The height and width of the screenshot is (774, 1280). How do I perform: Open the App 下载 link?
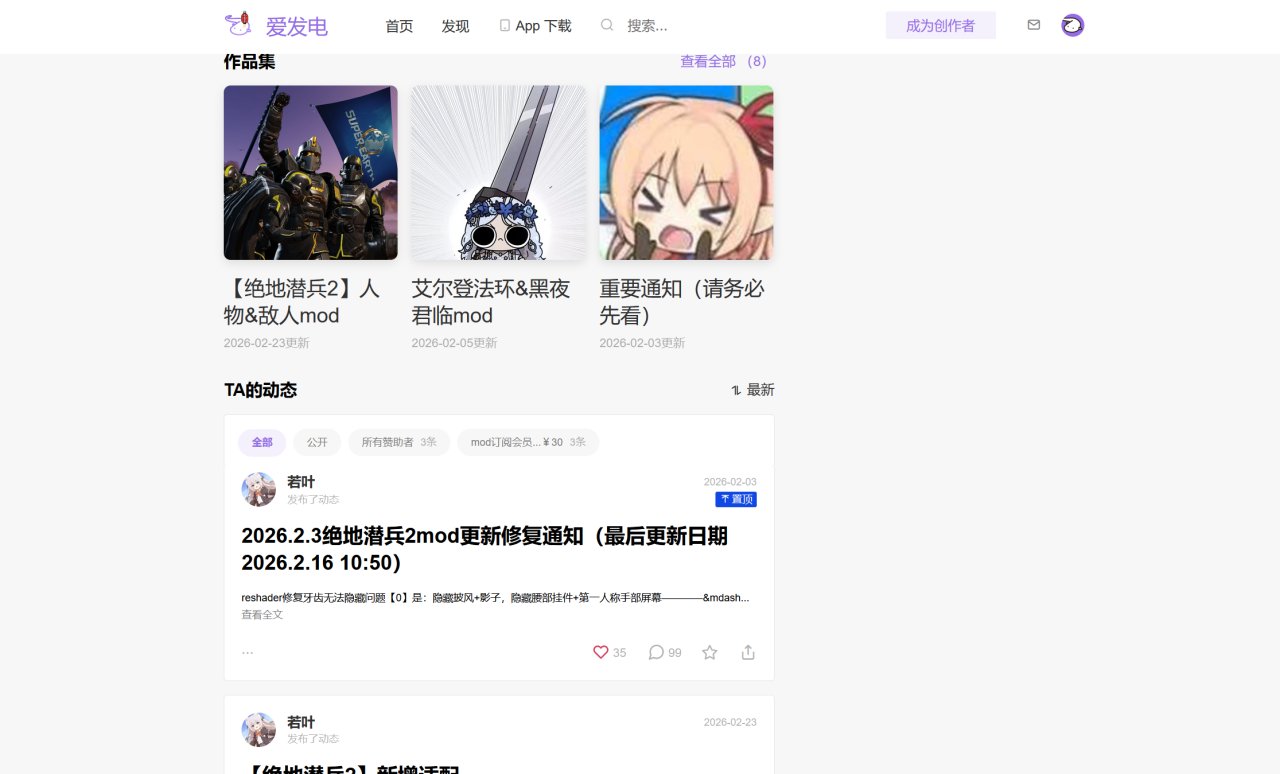(544, 26)
